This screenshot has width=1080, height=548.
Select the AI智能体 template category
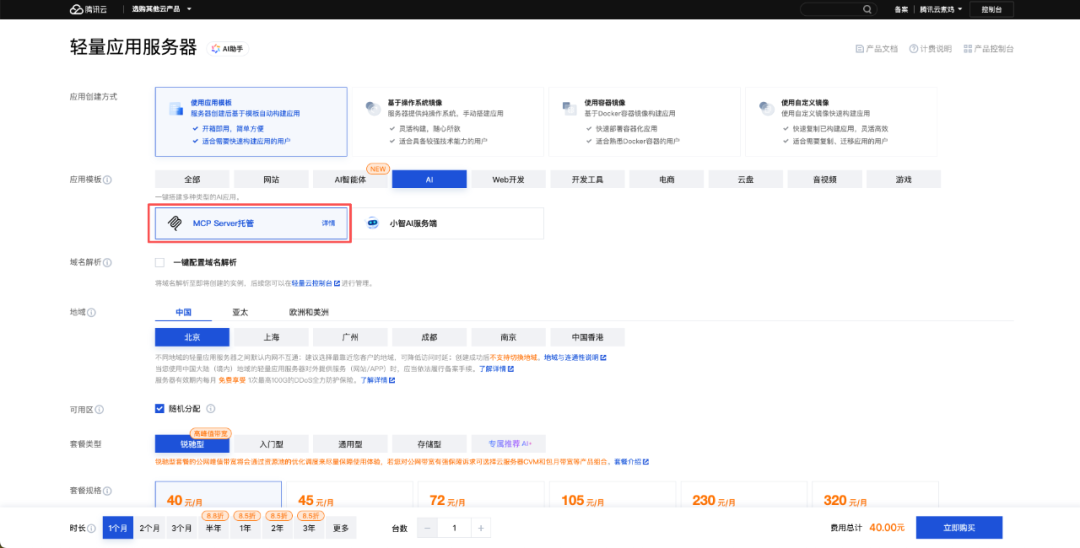(x=350, y=179)
